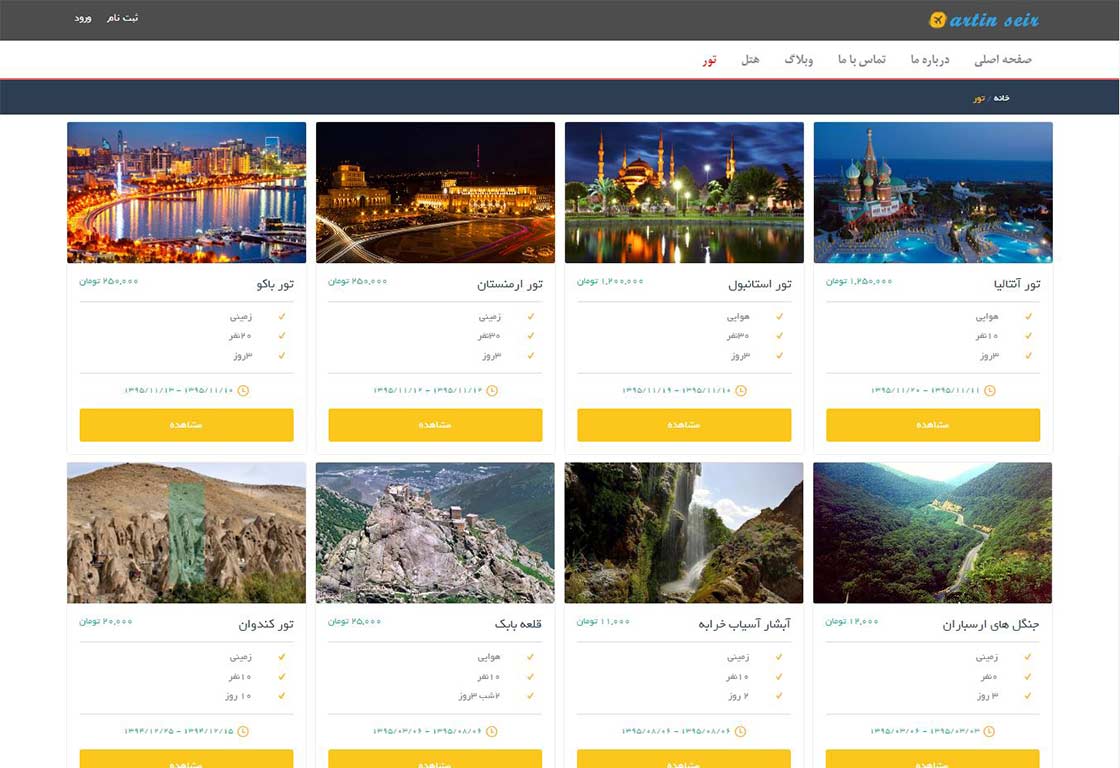Viewport: 1120px width, 768px height.
Task: Click the ۱,۲۰۰,۰۰۰ تومان price text
Action: tap(610, 281)
